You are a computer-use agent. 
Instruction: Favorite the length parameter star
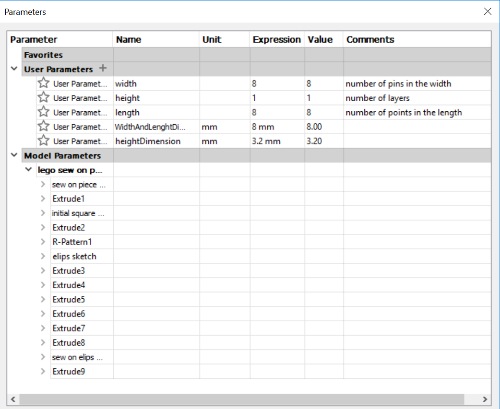(43, 112)
